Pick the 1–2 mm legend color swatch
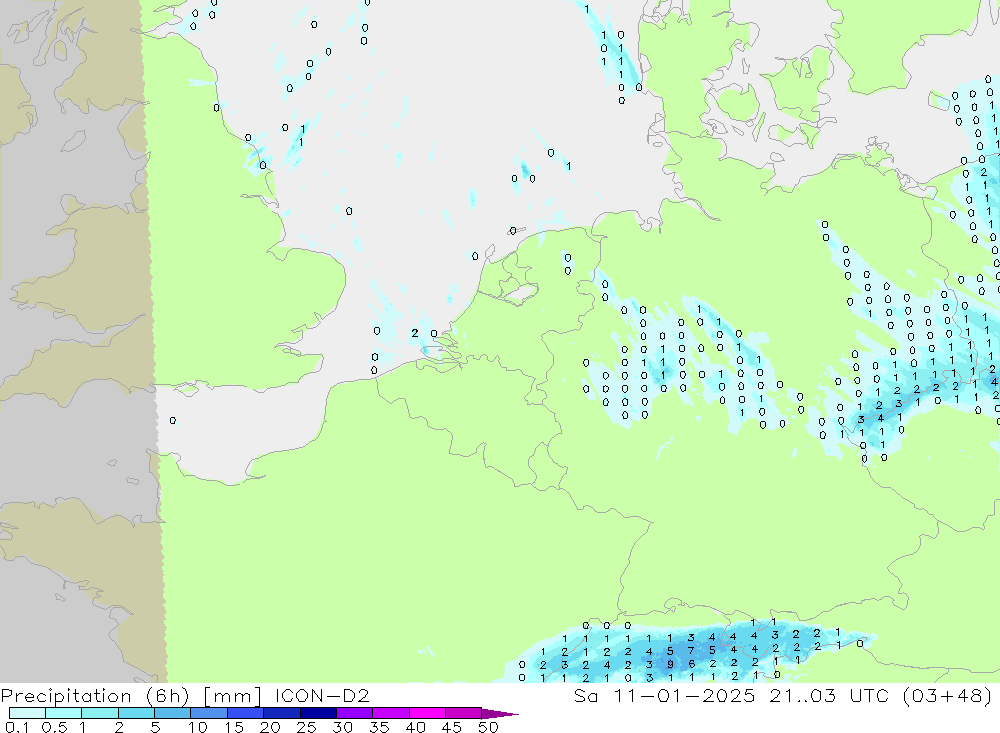This screenshot has height=733, width=1000. coord(99,713)
